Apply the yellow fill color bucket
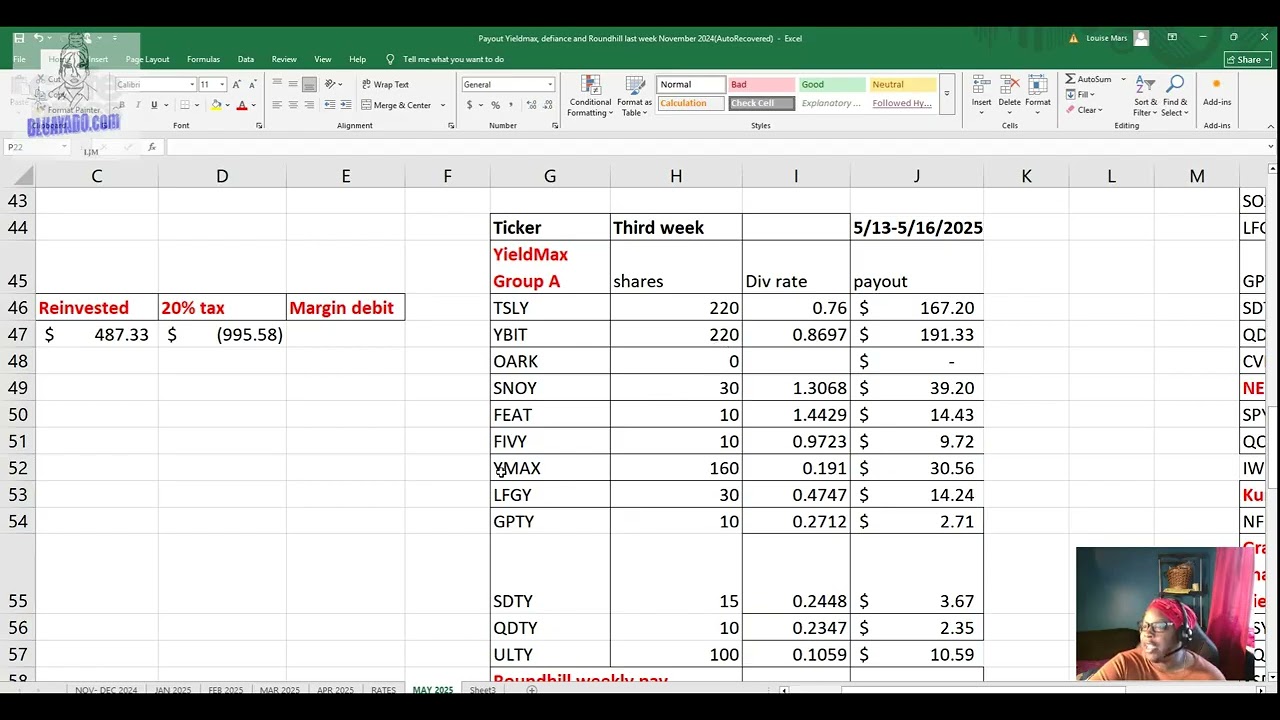Viewport: 1280px width, 720px height. click(x=216, y=105)
